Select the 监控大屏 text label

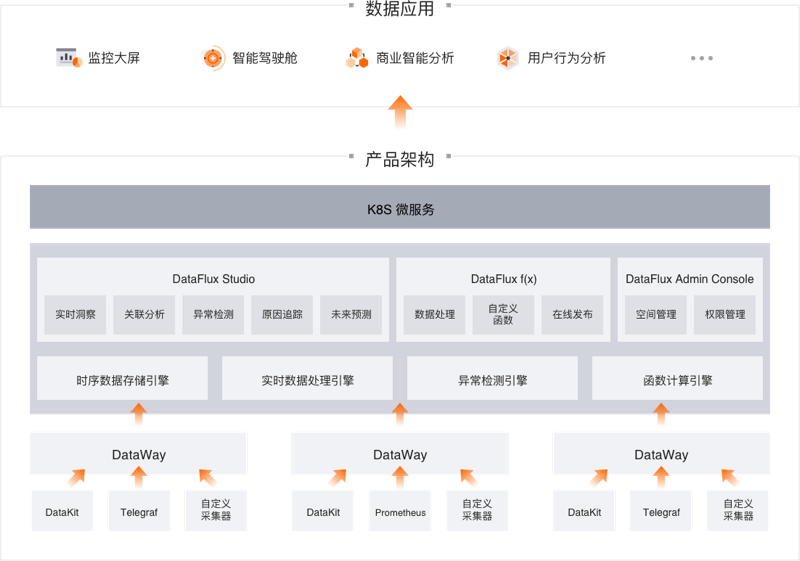tap(114, 58)
